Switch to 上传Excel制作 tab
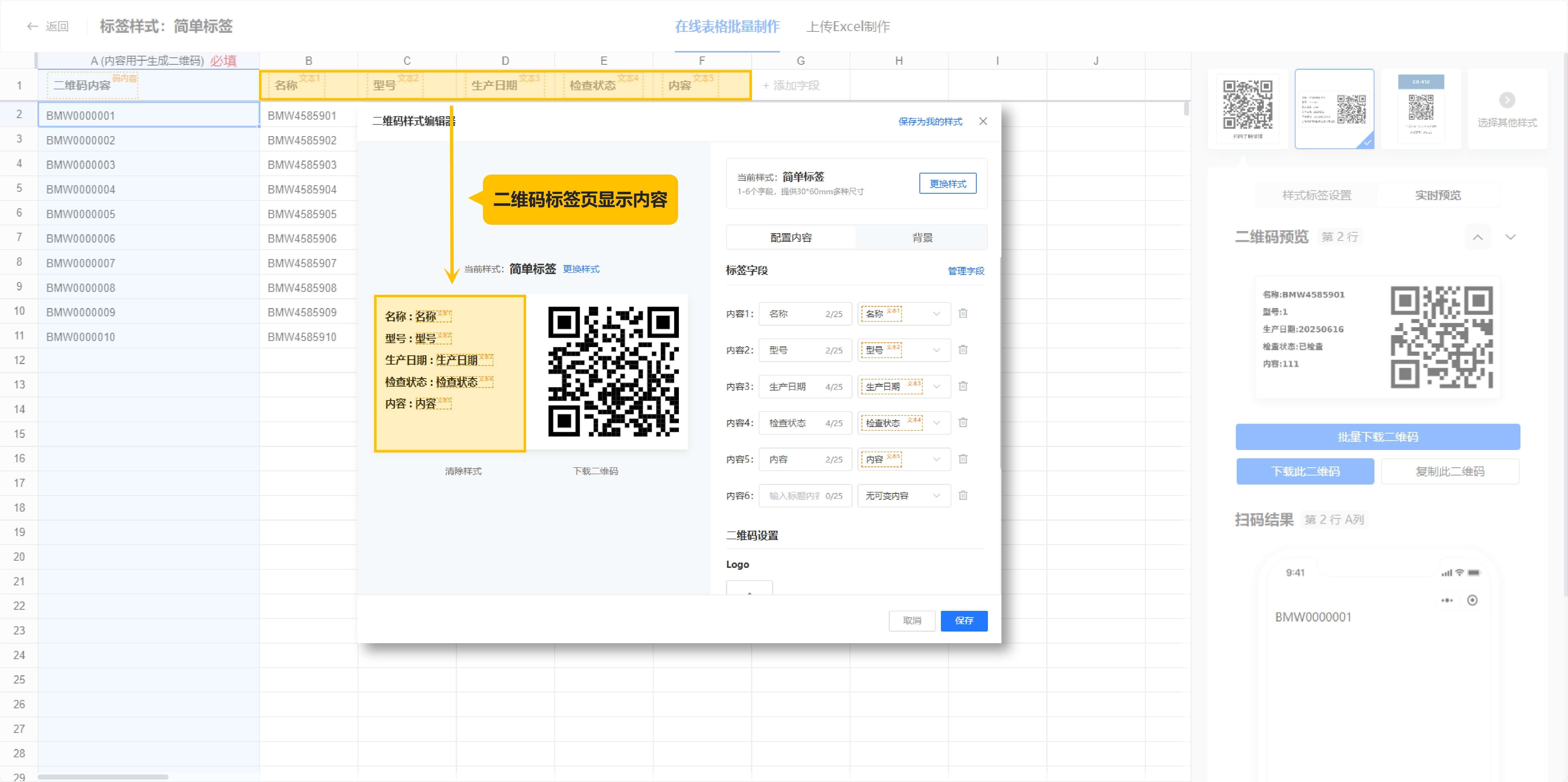The height and width of the screenshot is (782, 1568). 848,27
